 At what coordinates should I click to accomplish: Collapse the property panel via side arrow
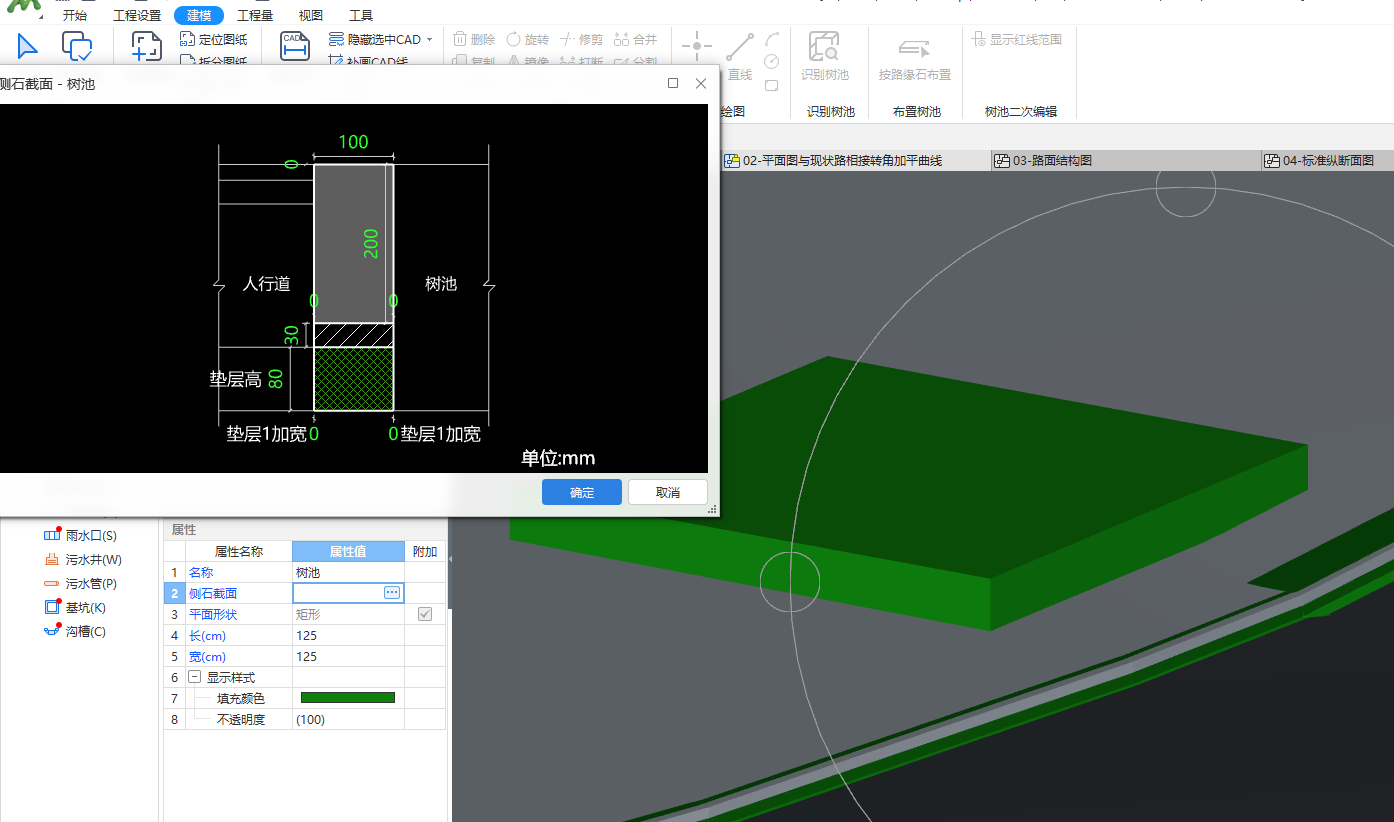coord(449,560)
